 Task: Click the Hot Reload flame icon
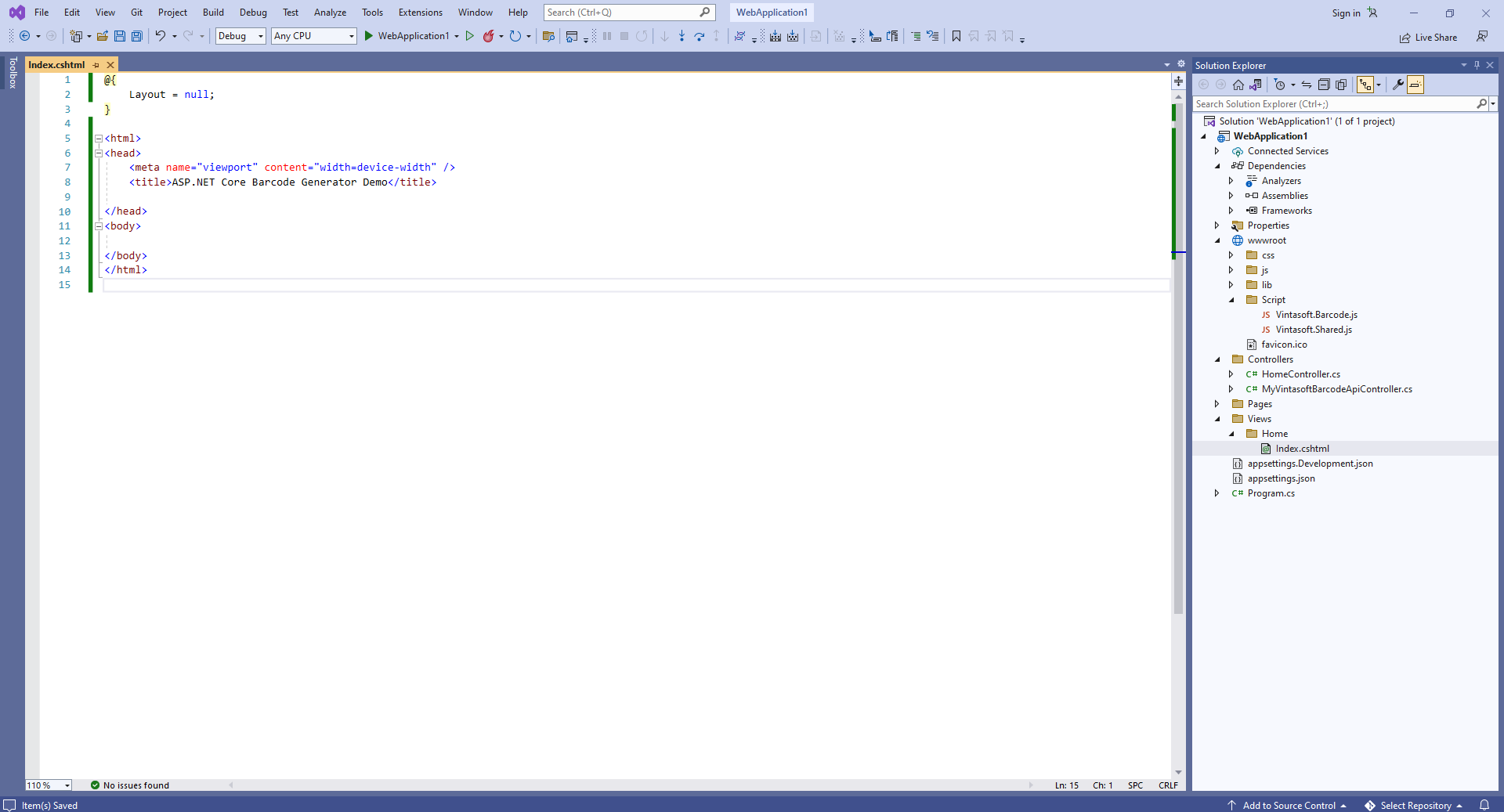(x=489, y=36)
